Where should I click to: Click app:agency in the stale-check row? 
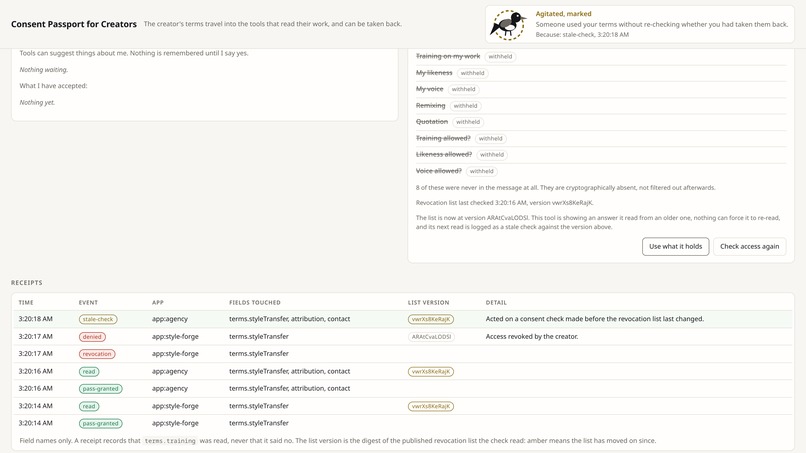click(170, 319)
